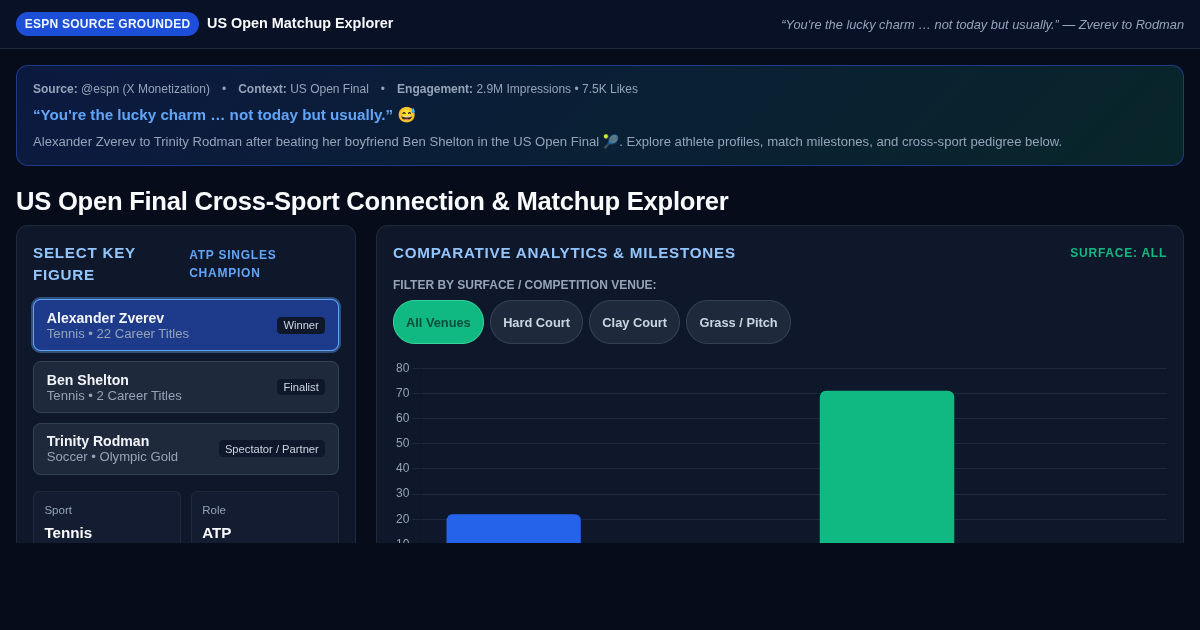The width and height of the screenshot is (1200, 630).
Task: Click the Finalist tag on Shelton
Action: 301,387
